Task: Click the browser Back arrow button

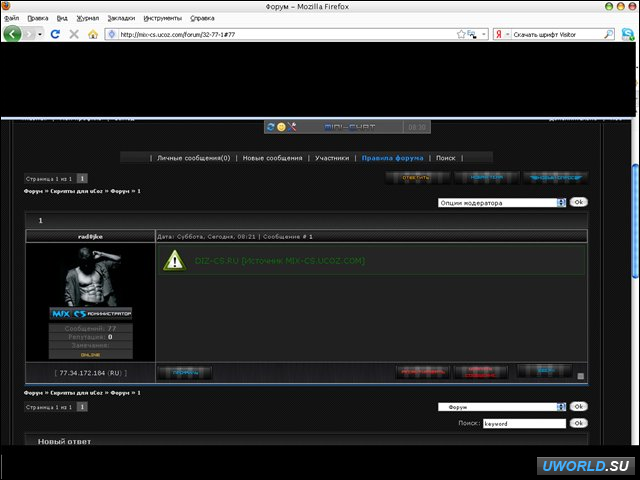Action: coord(13,33)
